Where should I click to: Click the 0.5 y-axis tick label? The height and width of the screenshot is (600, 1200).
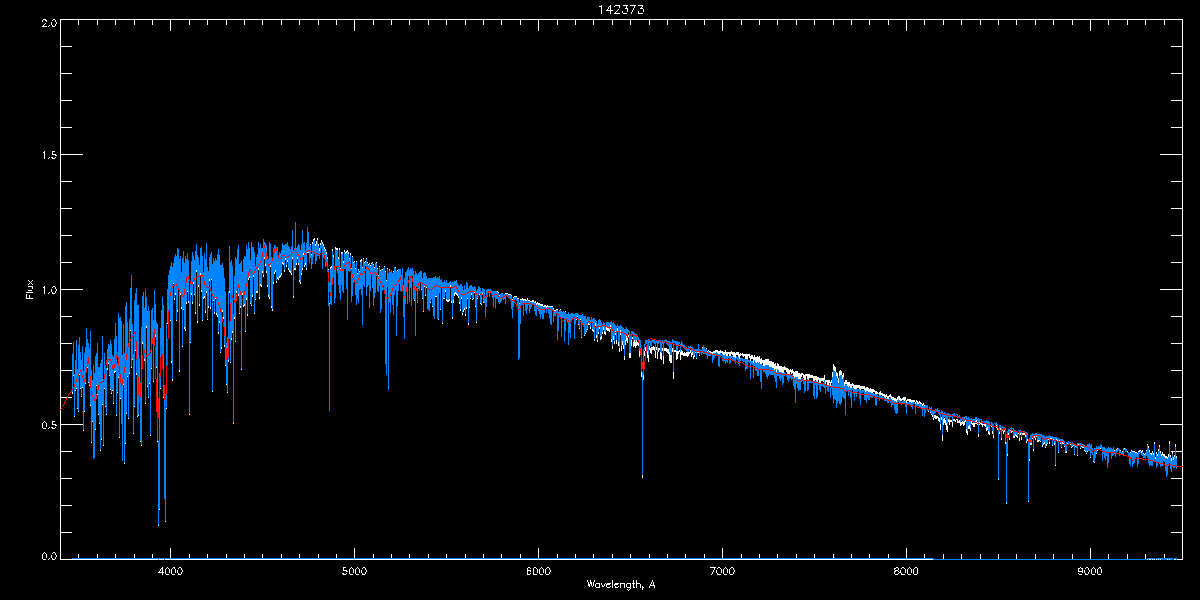point(49,424)
